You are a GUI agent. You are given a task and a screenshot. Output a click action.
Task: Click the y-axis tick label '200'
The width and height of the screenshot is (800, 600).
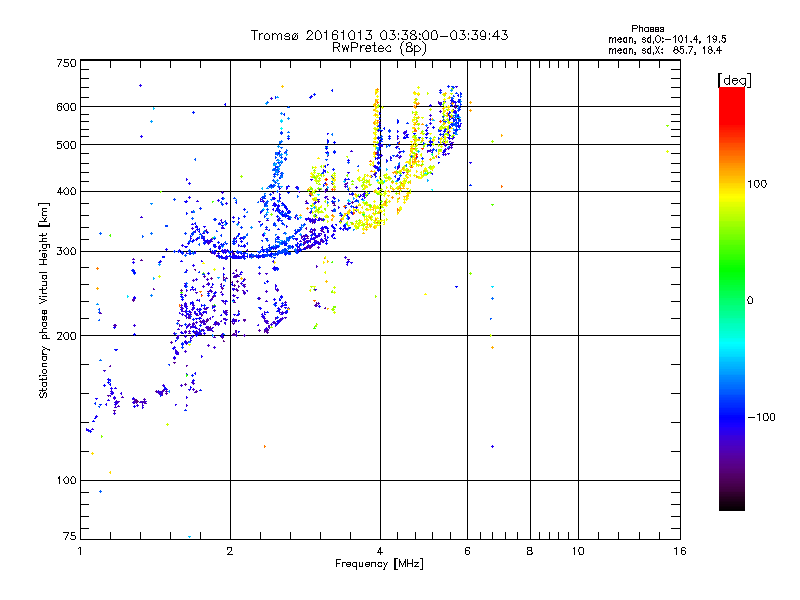(66, 336)
